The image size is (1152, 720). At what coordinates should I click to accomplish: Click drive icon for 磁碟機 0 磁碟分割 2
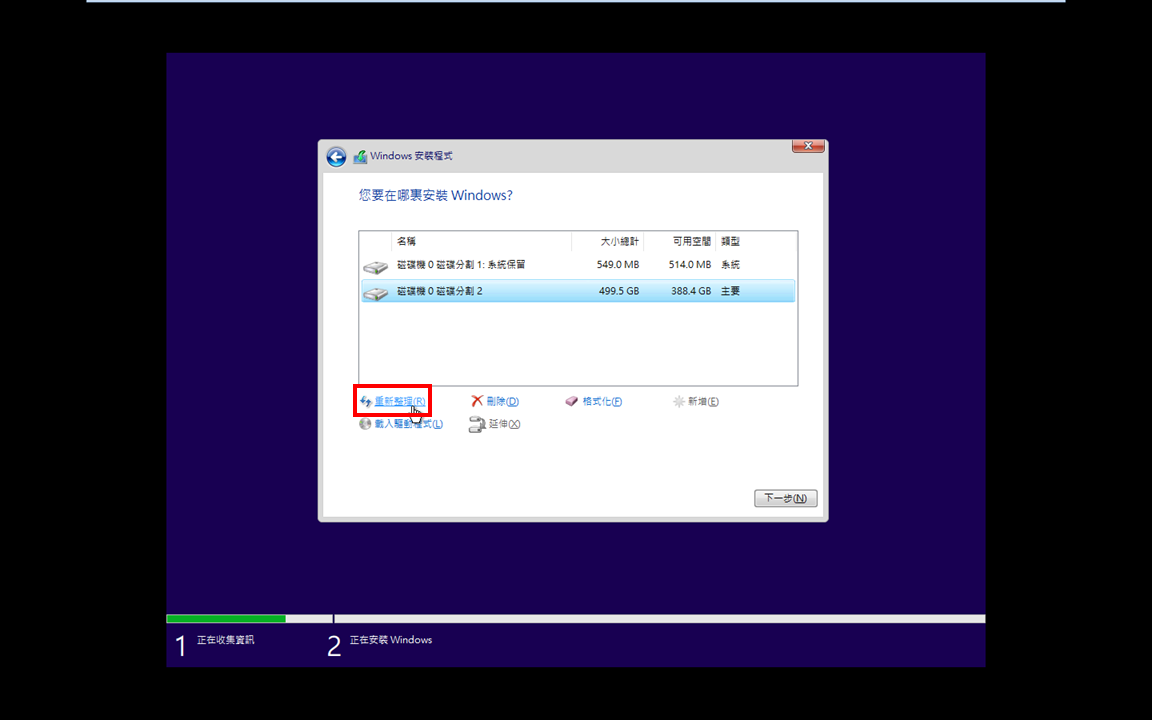tap(375, 293)
